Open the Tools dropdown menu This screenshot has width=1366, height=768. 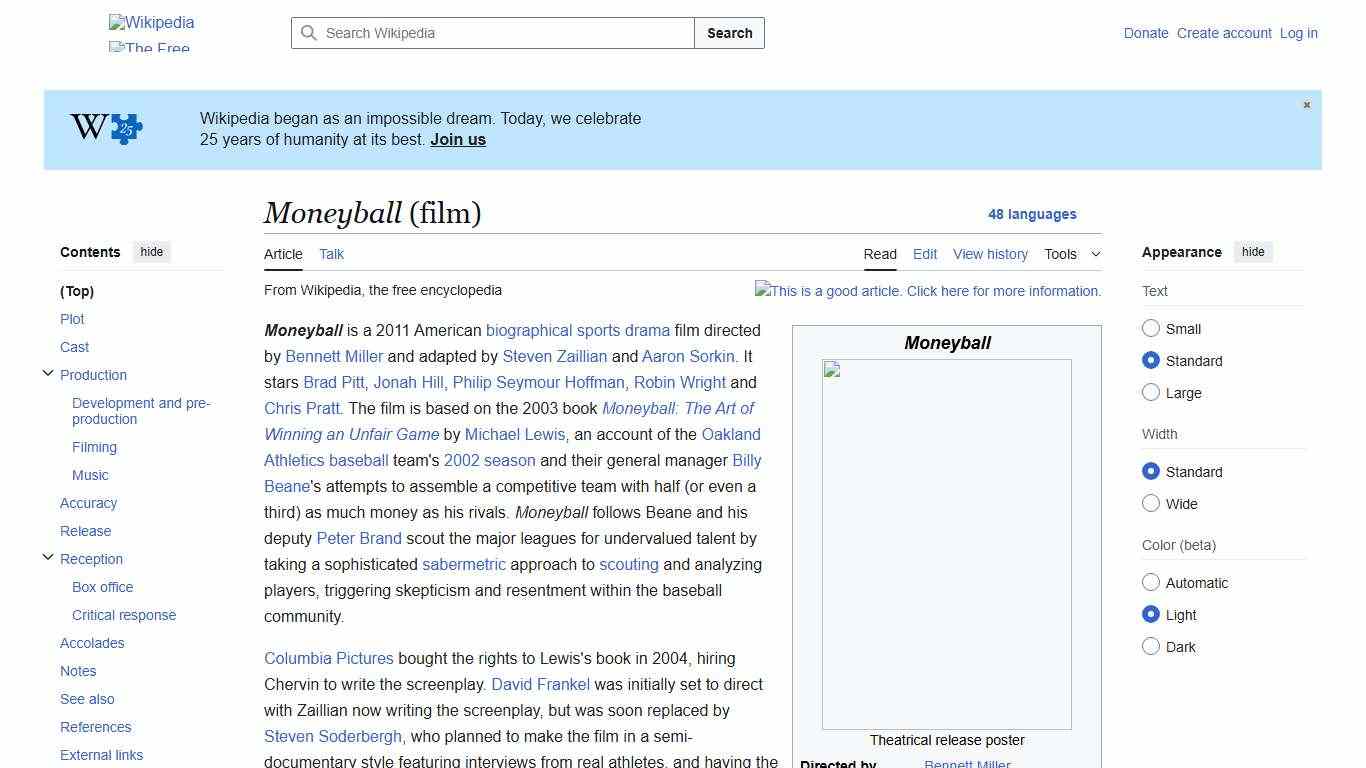coord(1071,254)
